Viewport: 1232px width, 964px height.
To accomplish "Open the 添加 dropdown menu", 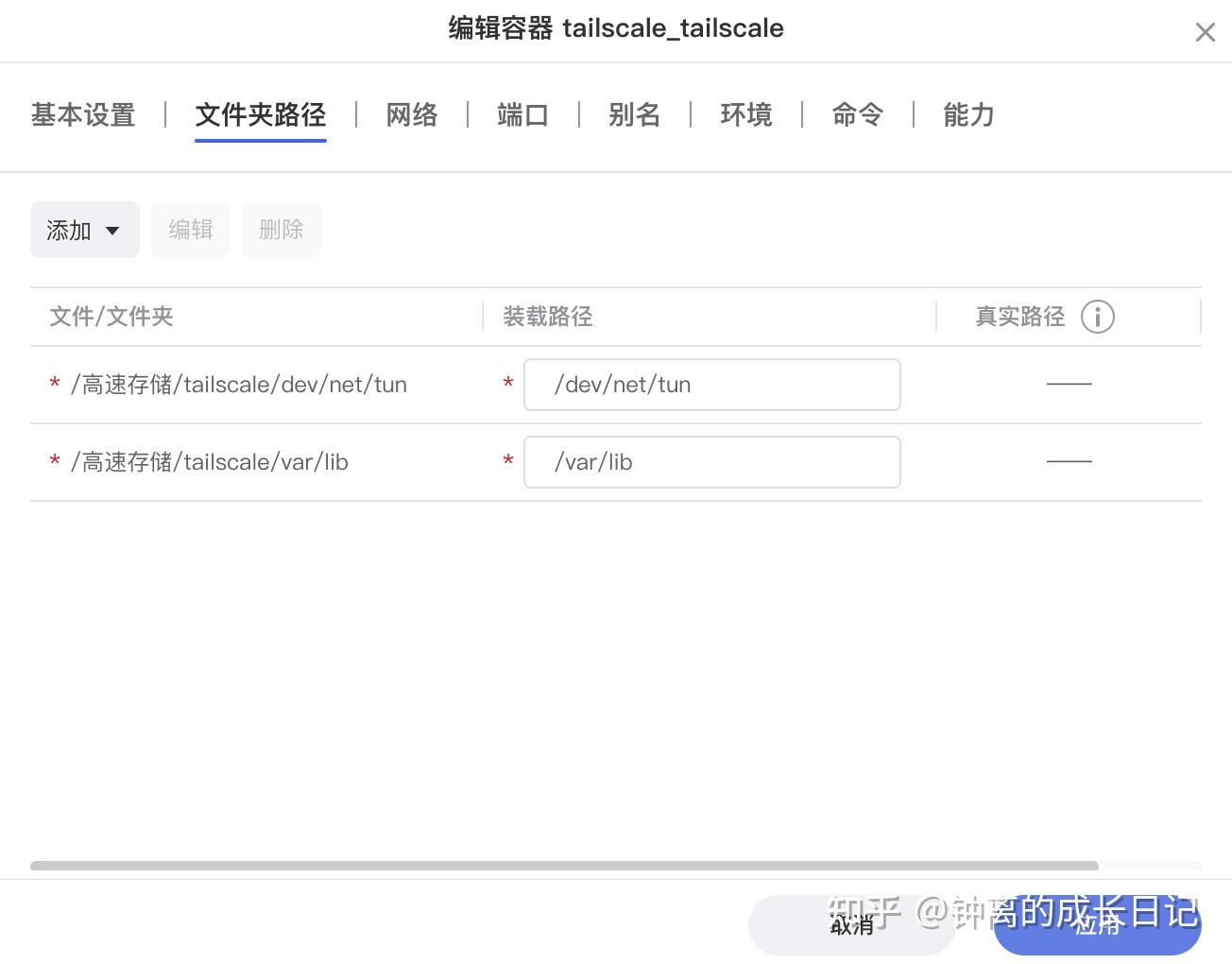I will [84, 229].
